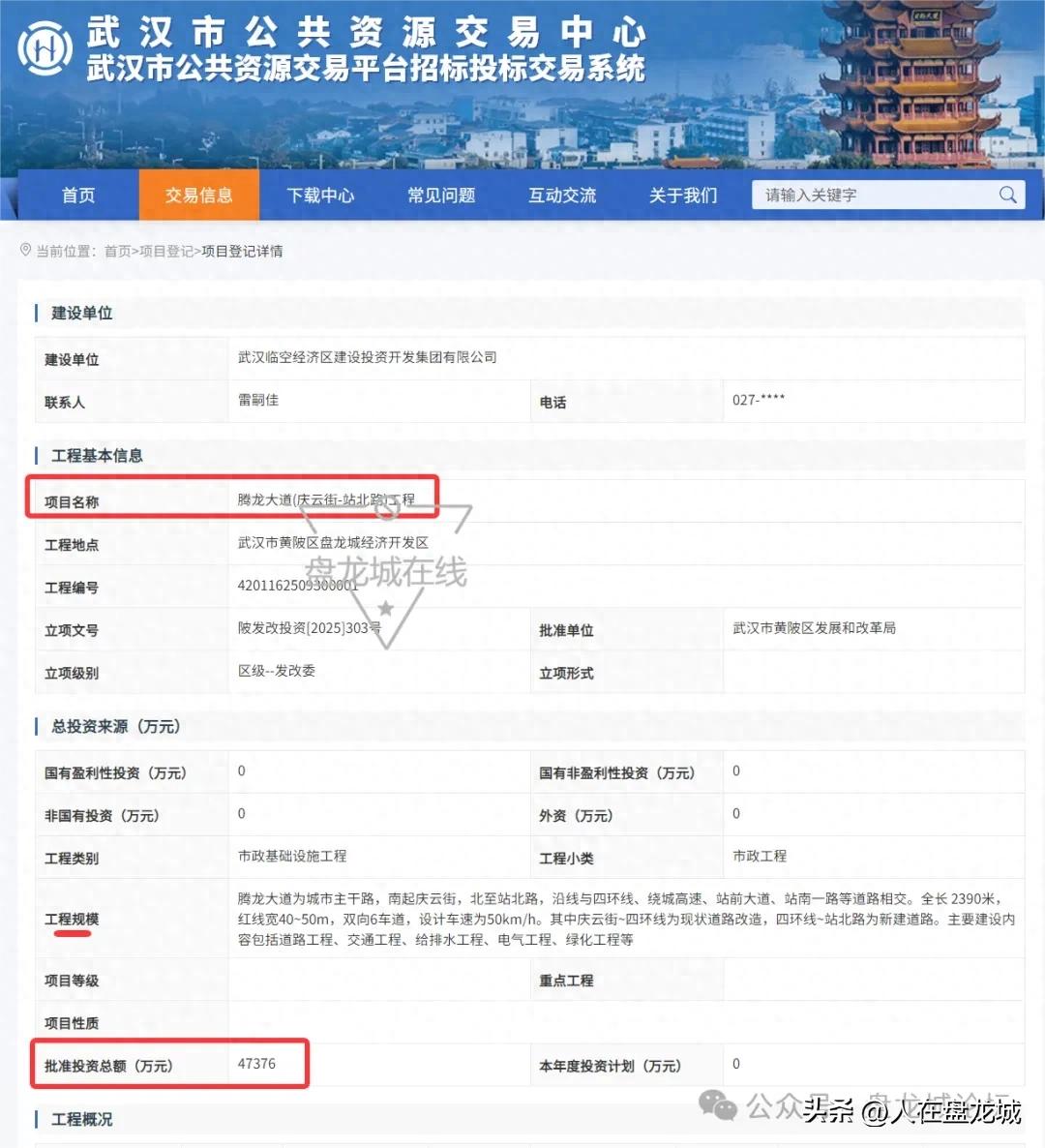Click the 重点工程 label
The width and height of the screenshot is (1045, 1148).
[566, 982]
